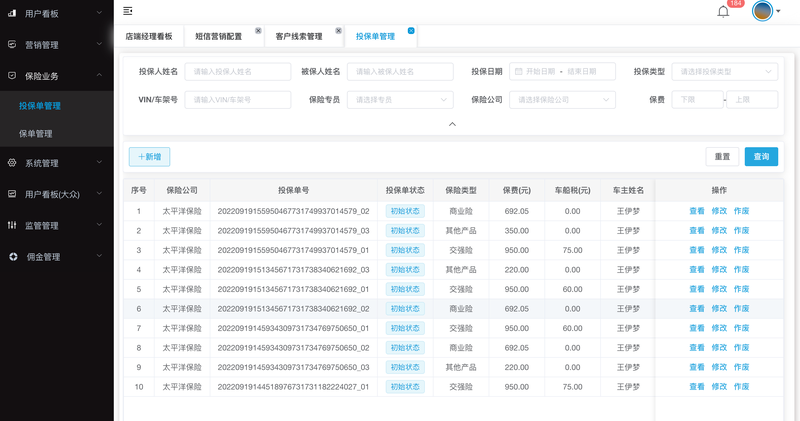
Task: Close the 投保单管理 tab
Action: click(x=411, y=31)
